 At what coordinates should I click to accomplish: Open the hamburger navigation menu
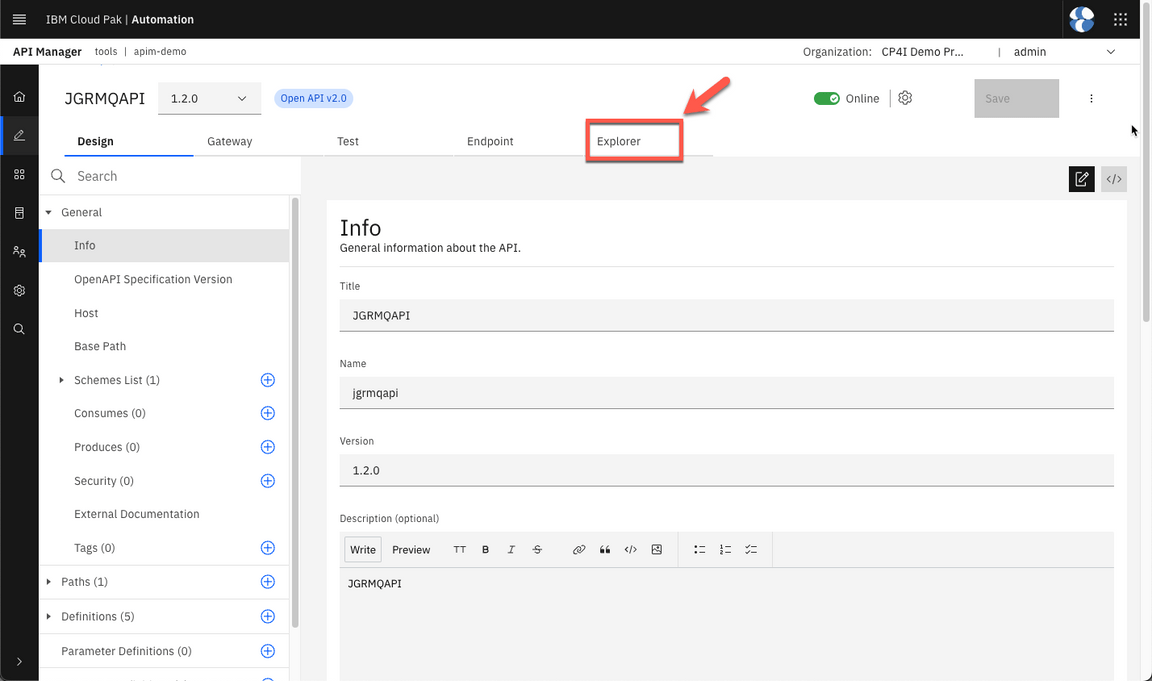pos(19,19)
